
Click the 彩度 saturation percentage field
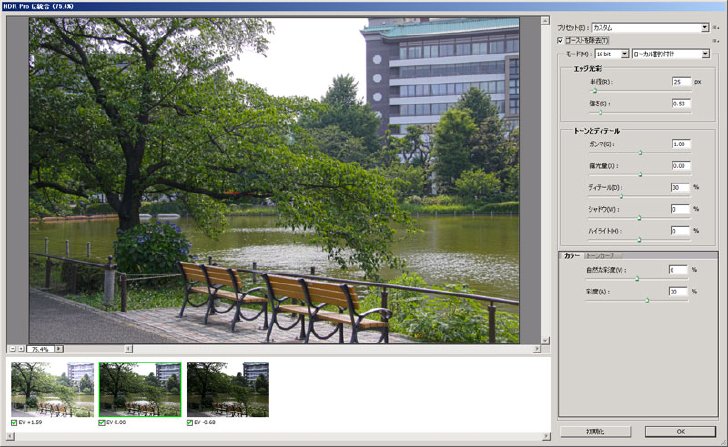pos(678,292)
